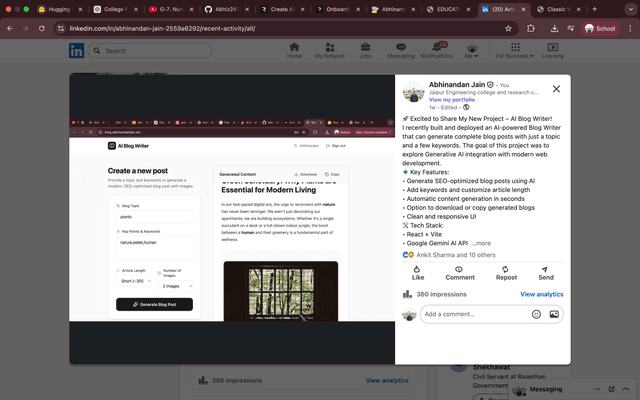Click Ankit Sharma and 10 others
This screenshot has width=640, height=400.
click(x=456, y=255)
